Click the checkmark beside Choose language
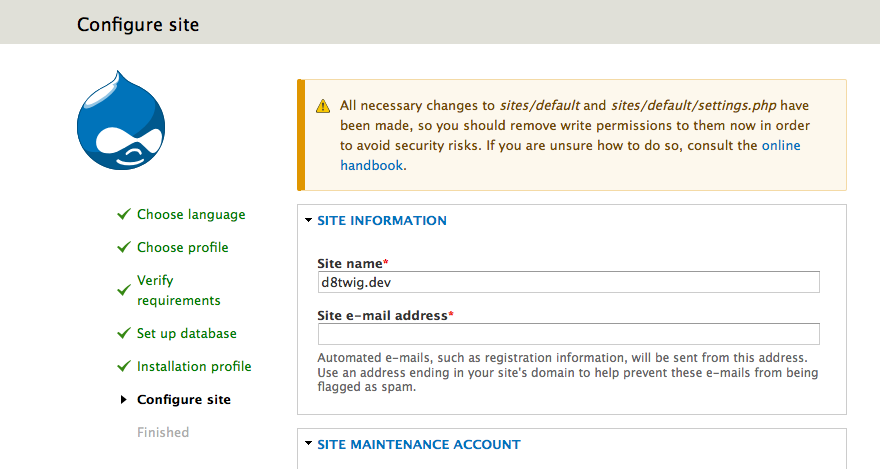The height and width of the screenshot is (469, 880). [x=123, y=214]
